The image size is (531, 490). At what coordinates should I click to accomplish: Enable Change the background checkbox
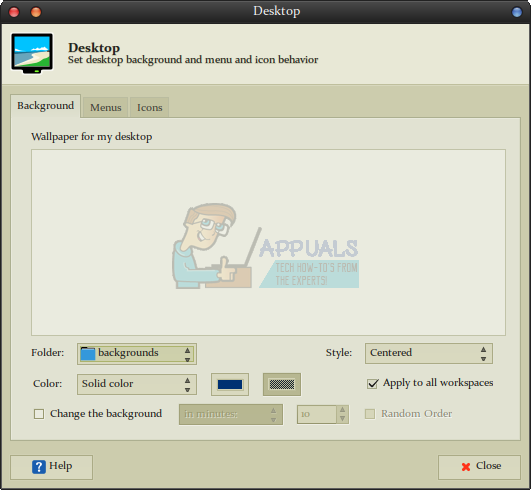pyautogui.click(x=39, y=414)
